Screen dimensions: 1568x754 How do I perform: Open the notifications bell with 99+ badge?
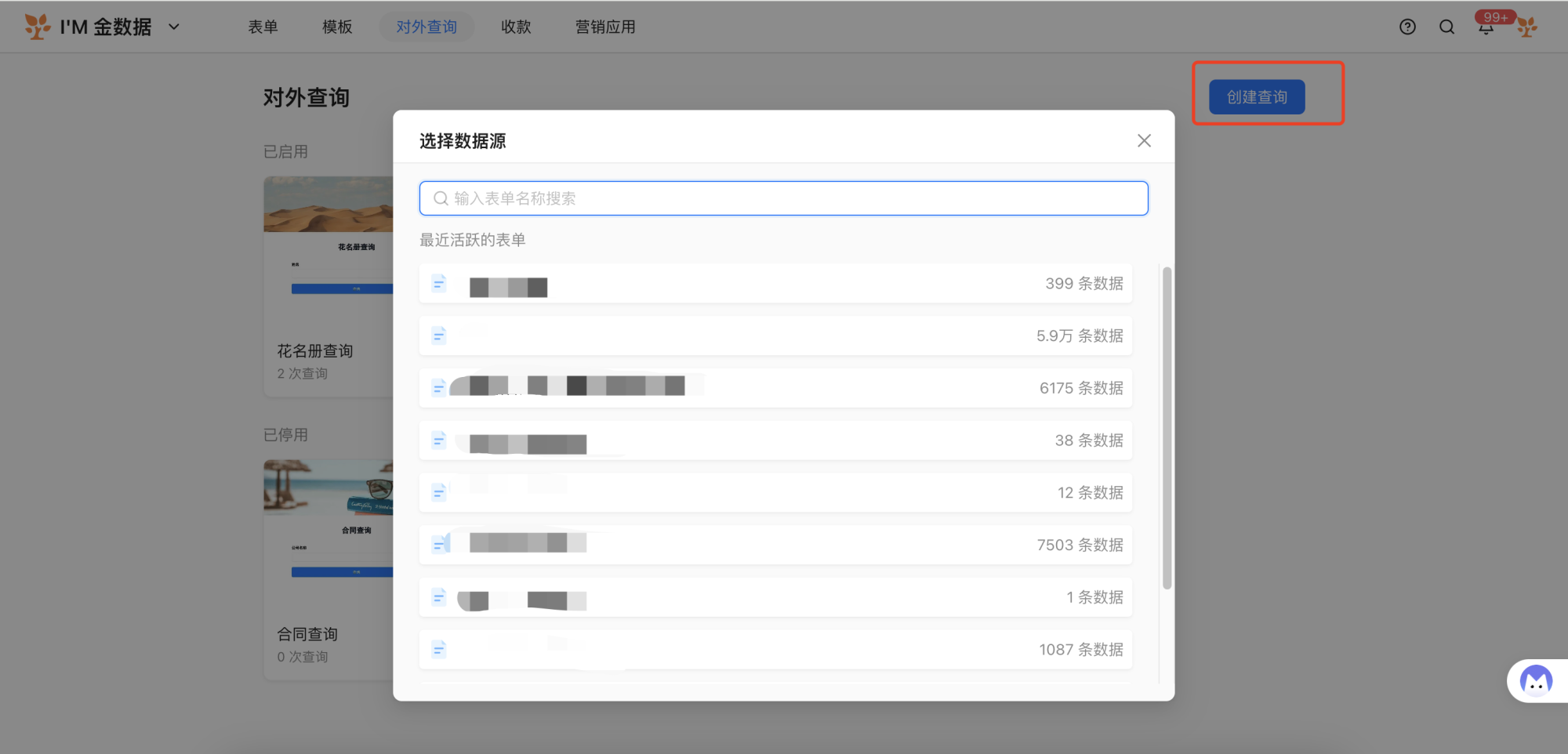1486,27
